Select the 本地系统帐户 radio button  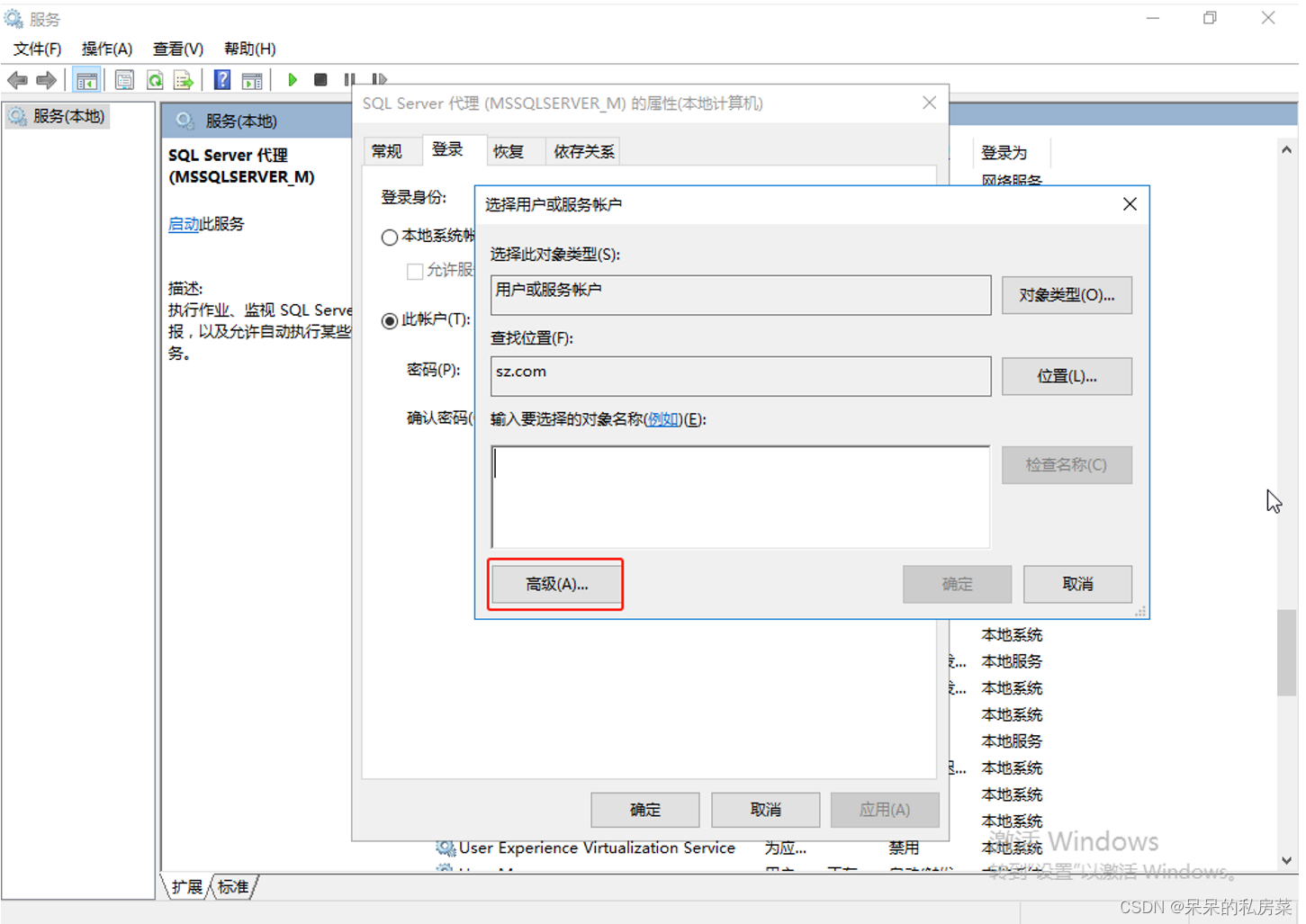pyautogui.click(x=390, y=238)
